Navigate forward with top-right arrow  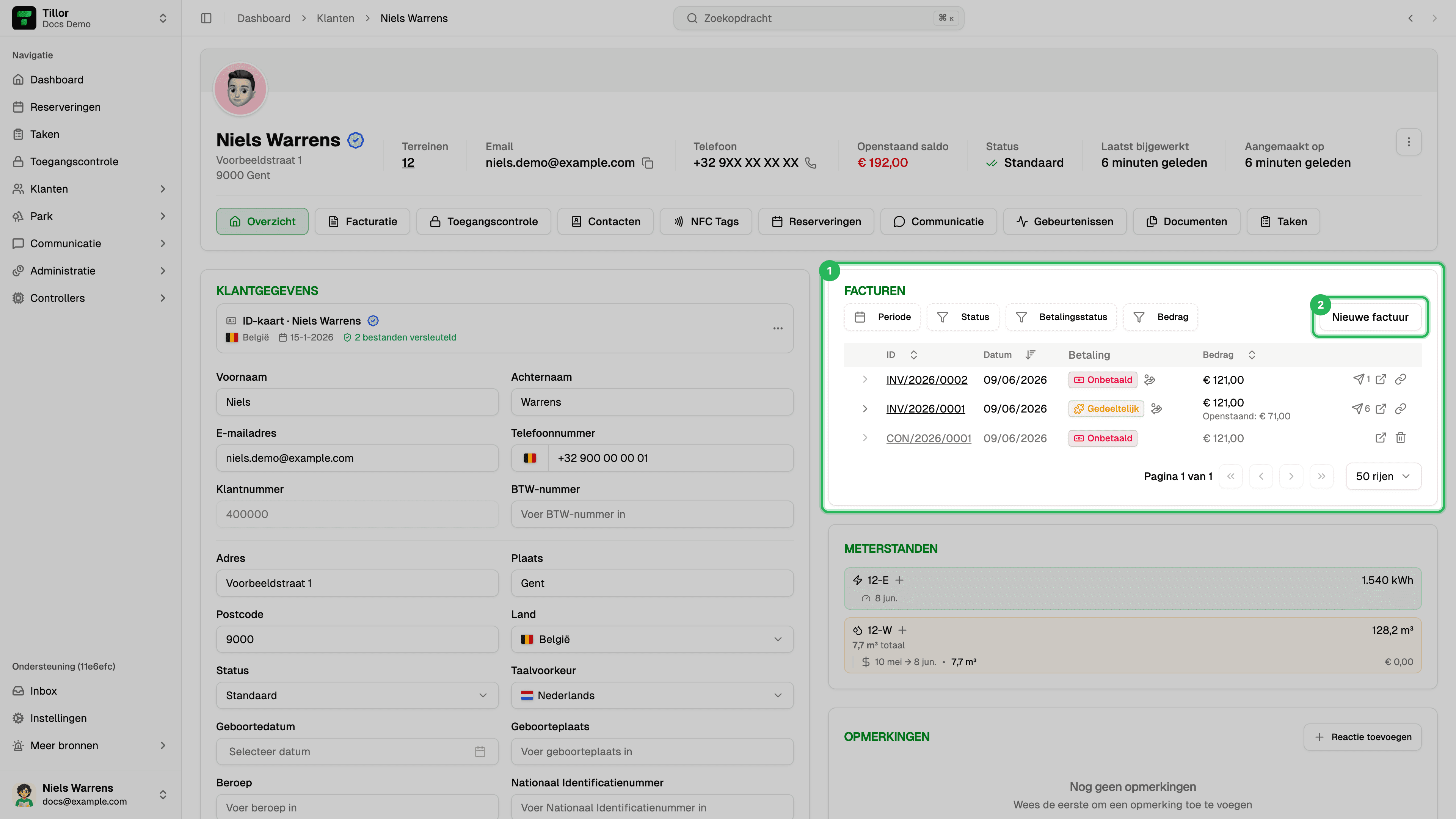1434,18
